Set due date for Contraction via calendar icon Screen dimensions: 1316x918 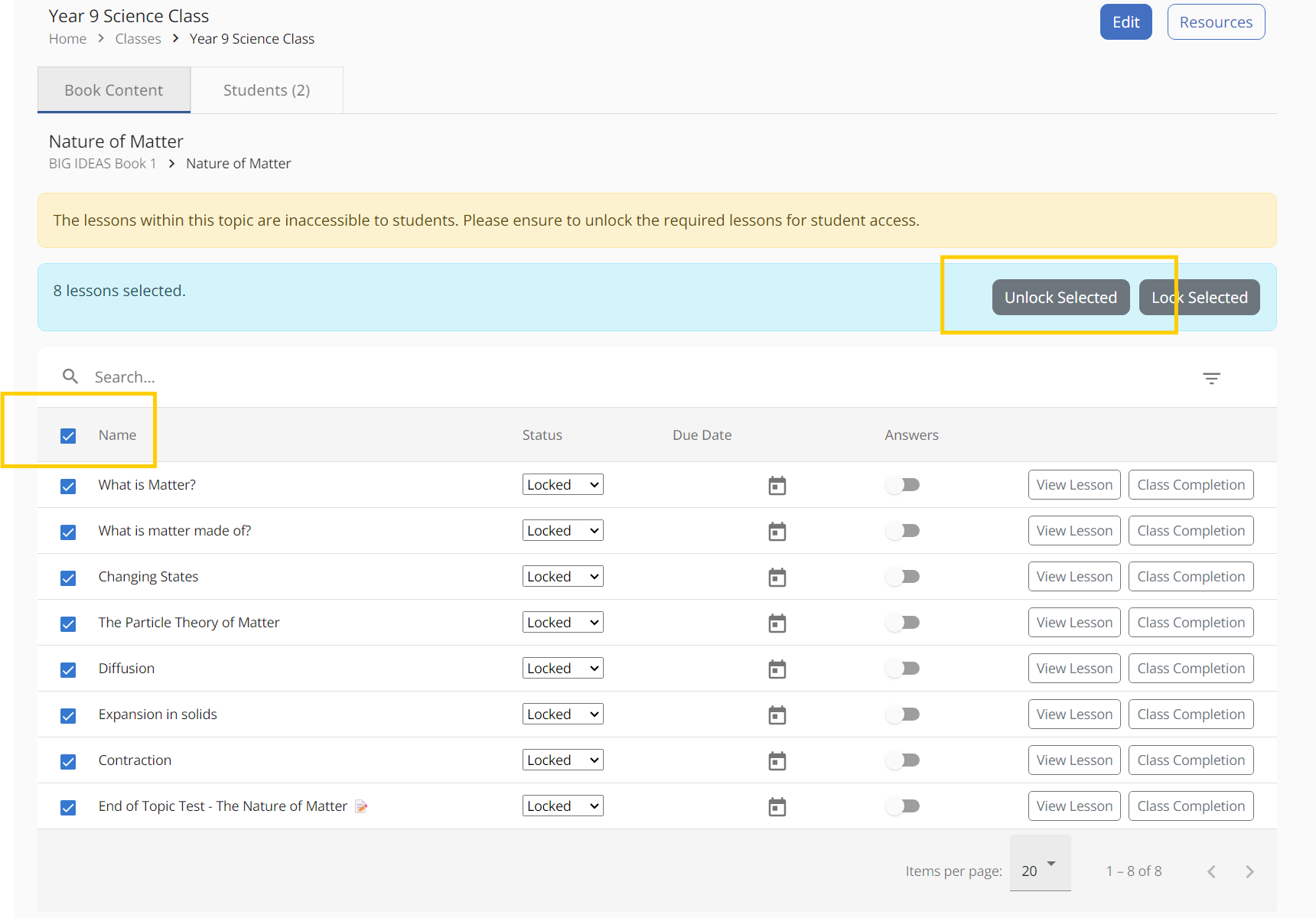click(x=777, y=761)
